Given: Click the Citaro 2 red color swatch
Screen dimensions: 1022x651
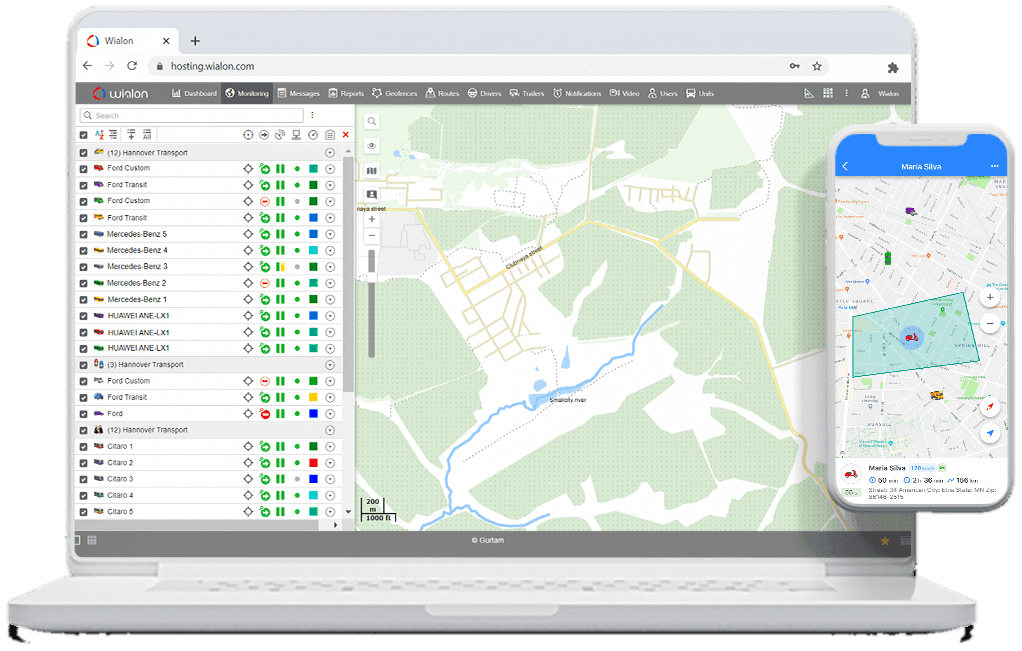Looking at the screenshot, I should 314,463.
